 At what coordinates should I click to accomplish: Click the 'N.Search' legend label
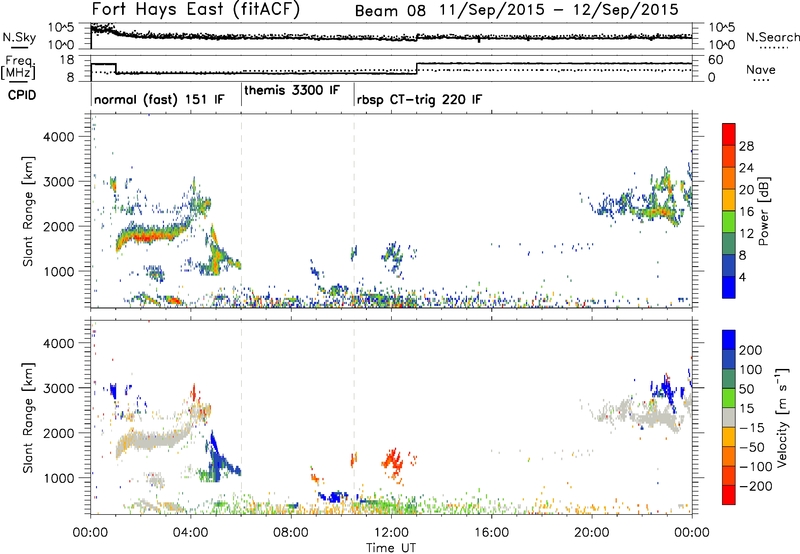[x=772, y=37]
